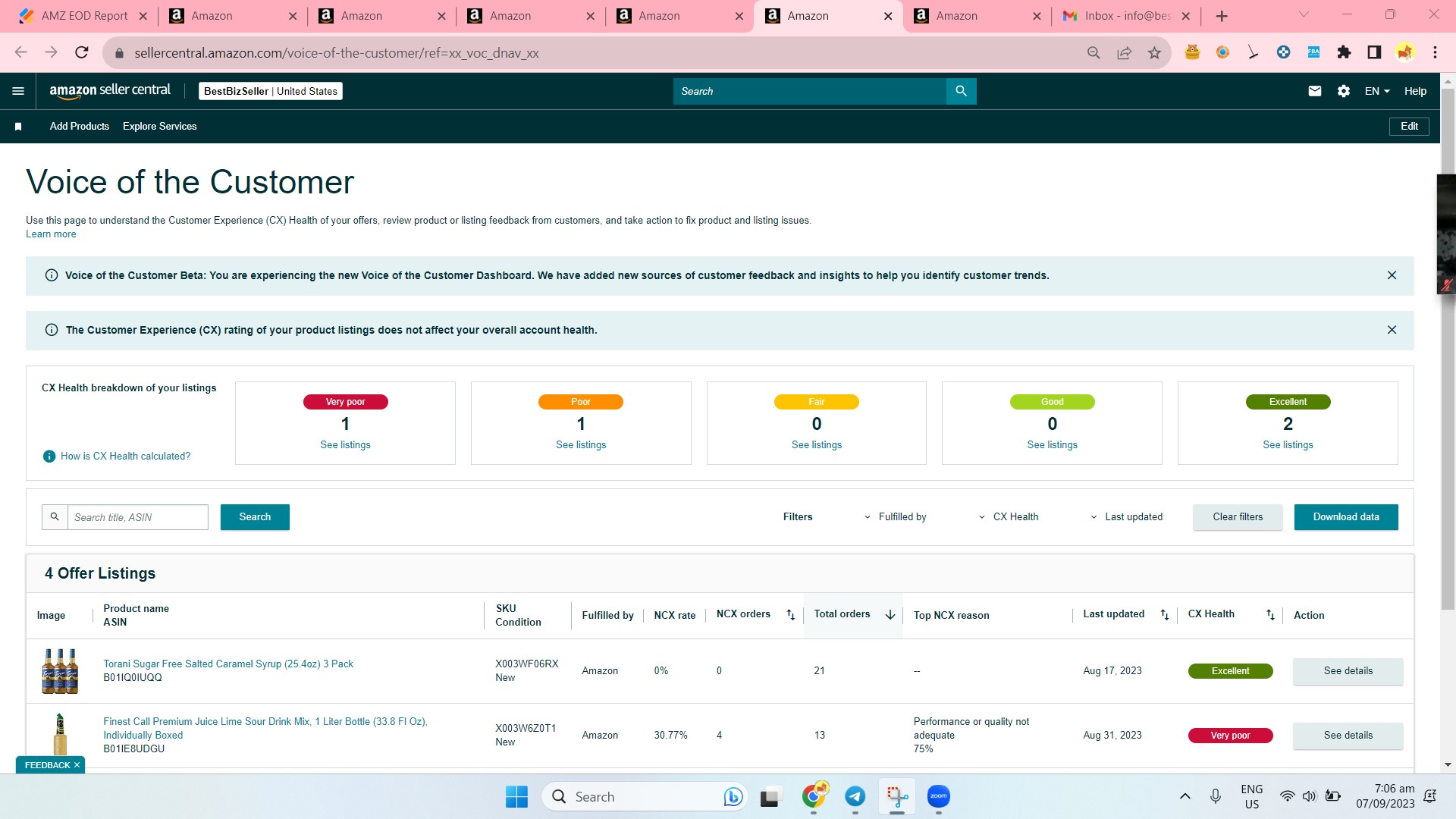Dismiss the Voice of the Customer Beta banner
This screenshot has width=1456, height=819.
(x=1392, y=275)
